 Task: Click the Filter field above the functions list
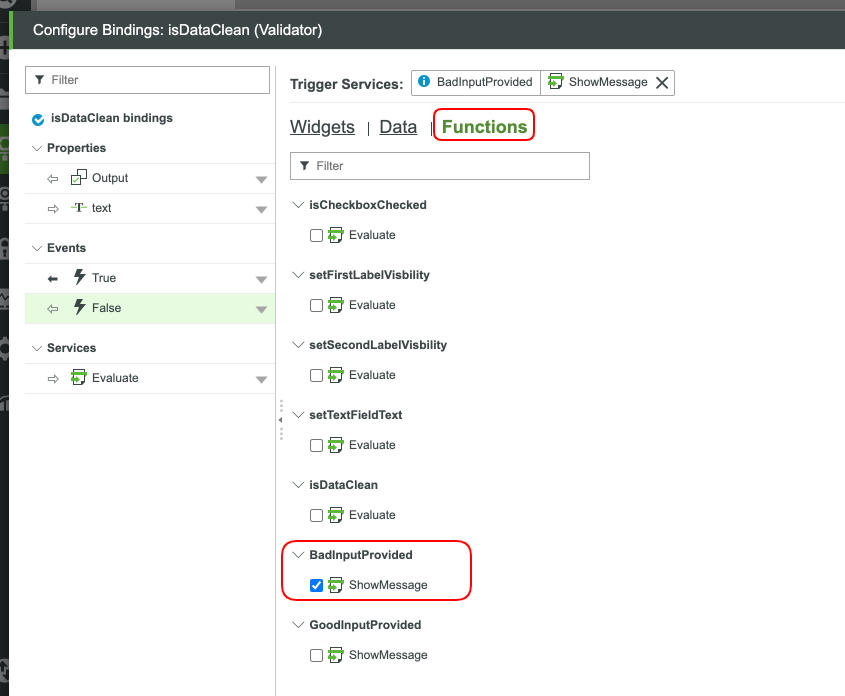pos(440,165)
